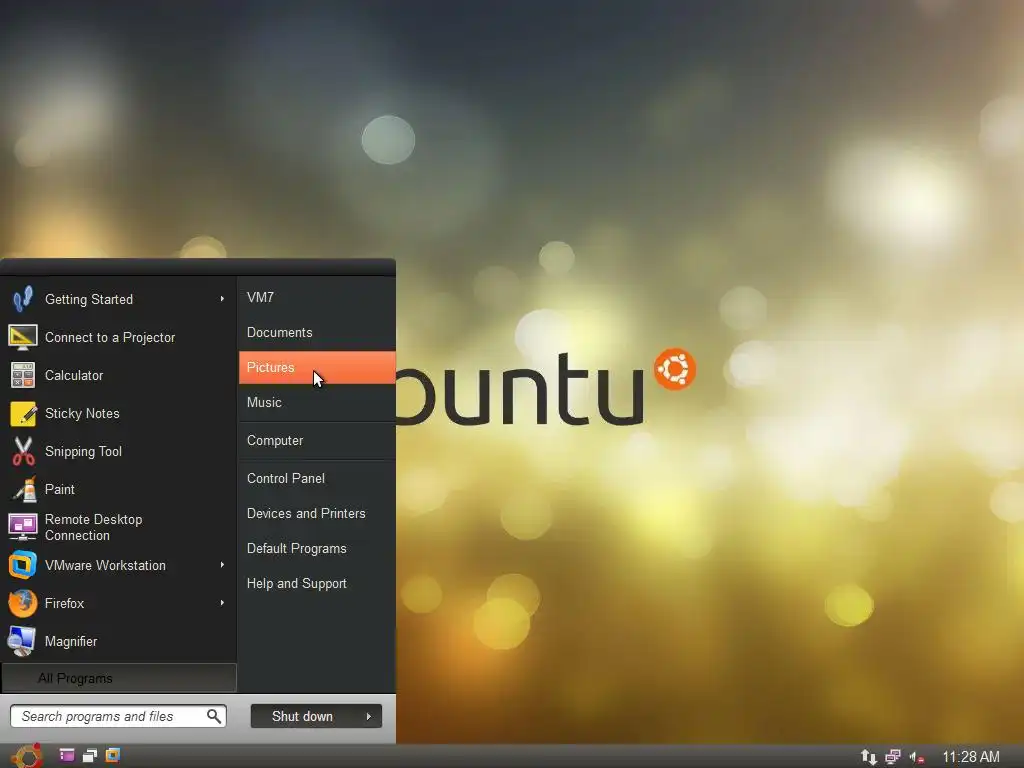The width and height of the screenshot is (1024, 768).
Task: Select the highlighted Pictures entry
Action: [x=317, y=368]
